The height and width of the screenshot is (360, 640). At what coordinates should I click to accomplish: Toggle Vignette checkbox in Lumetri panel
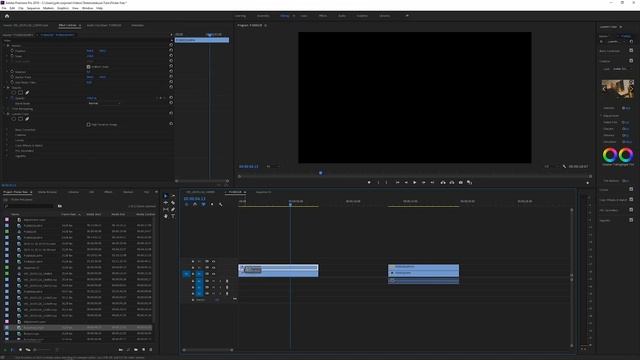631,220
